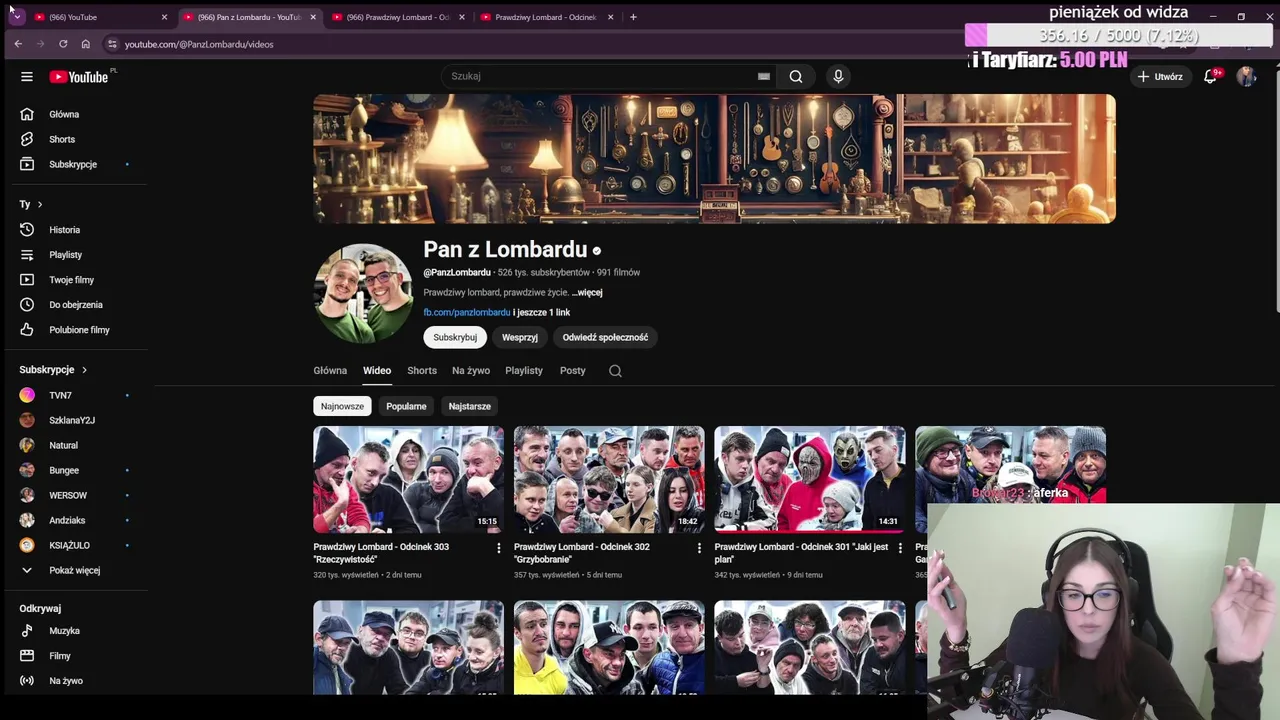Image resolution: width=1280 pixels, height=720 pixels.
Task: Open Twoje filmy in sidebar
Action: [x=71, y=280]
